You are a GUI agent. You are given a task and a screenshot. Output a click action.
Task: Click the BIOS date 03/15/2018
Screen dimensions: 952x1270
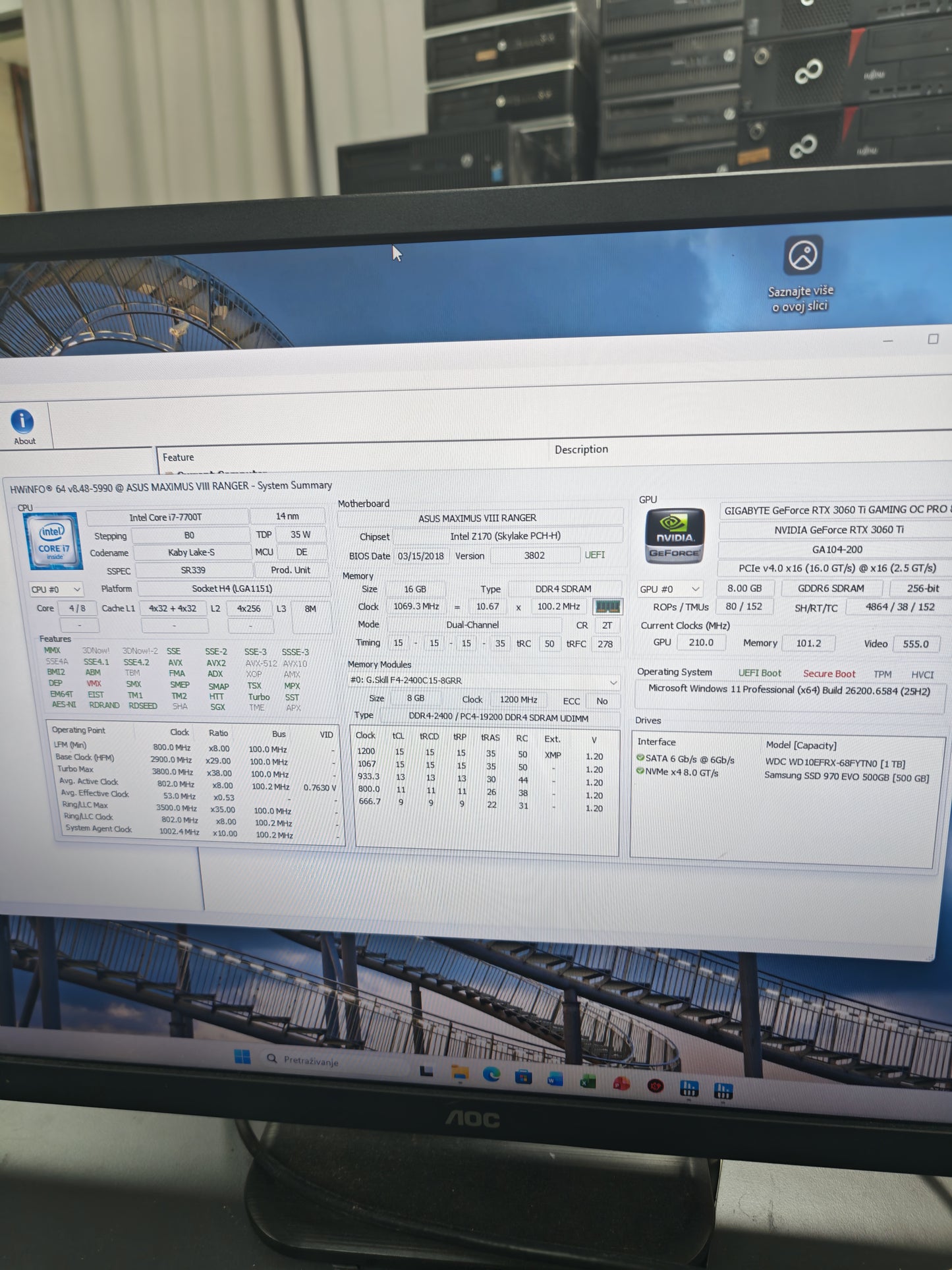421,556
